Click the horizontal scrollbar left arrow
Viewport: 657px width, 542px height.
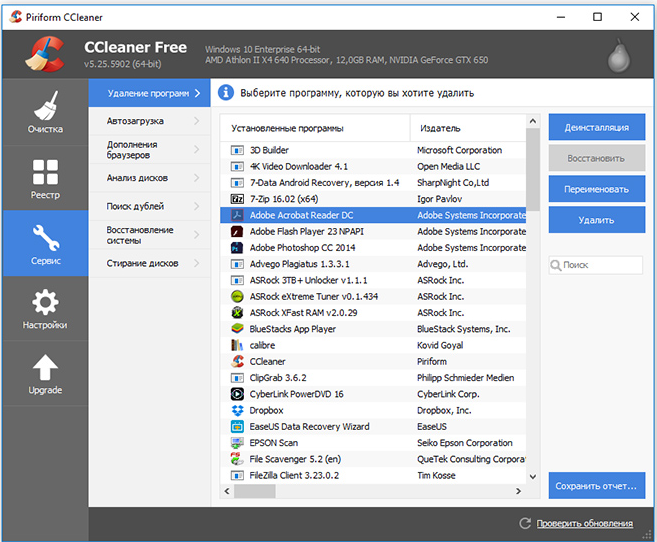227,491
